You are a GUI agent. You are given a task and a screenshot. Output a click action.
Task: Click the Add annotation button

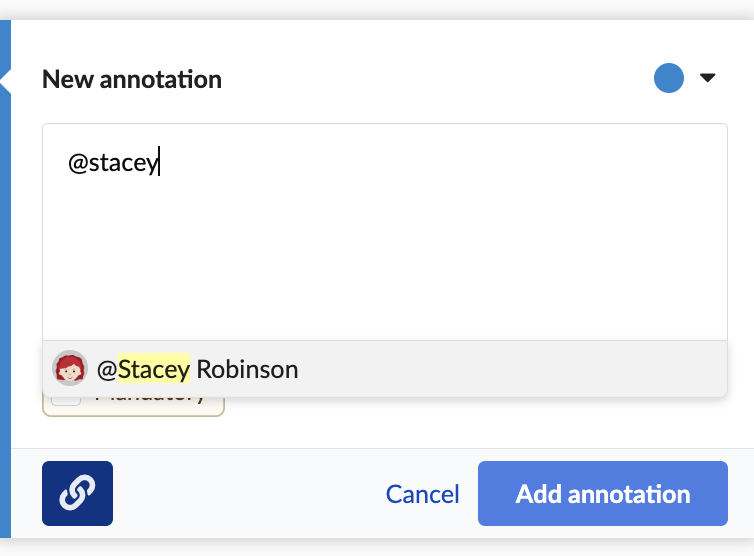(603, 493)
